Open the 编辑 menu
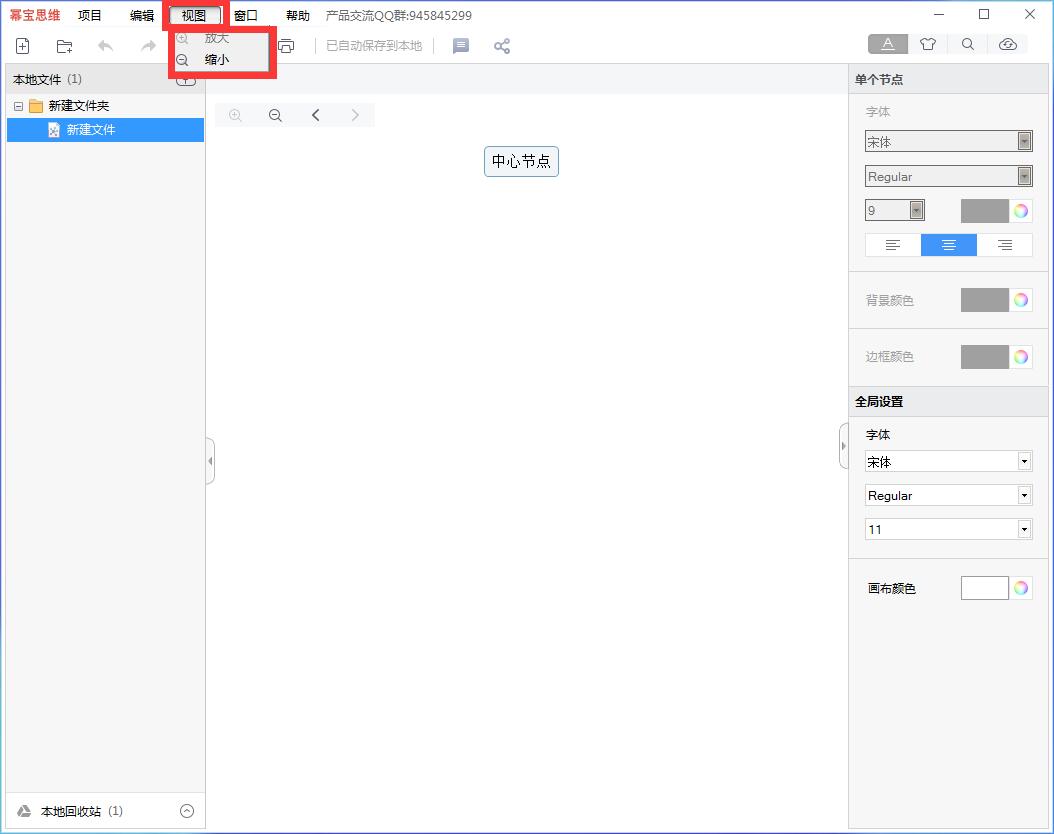 (142, 16)
